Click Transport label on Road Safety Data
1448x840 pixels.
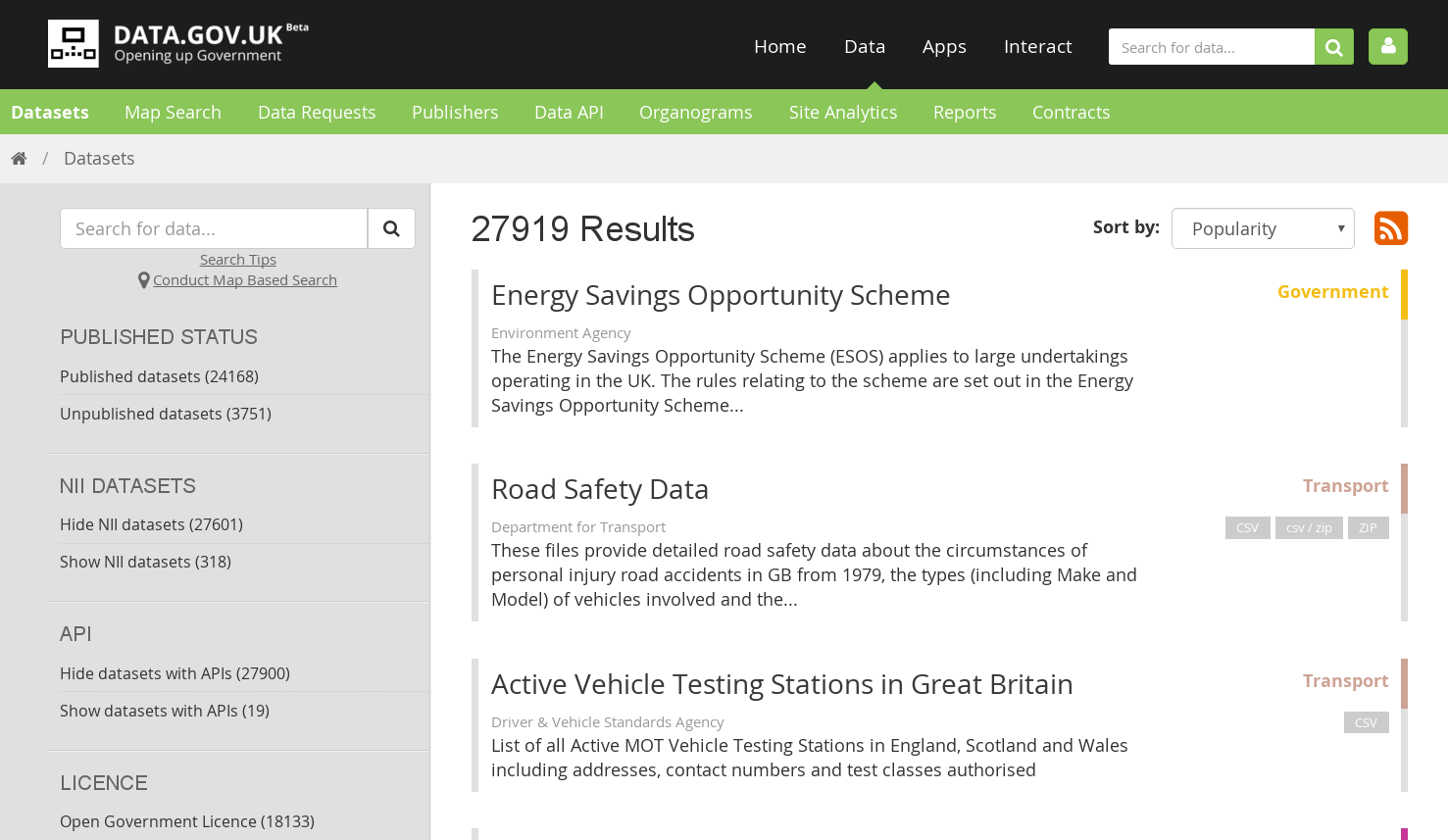tap(1345, 485)
